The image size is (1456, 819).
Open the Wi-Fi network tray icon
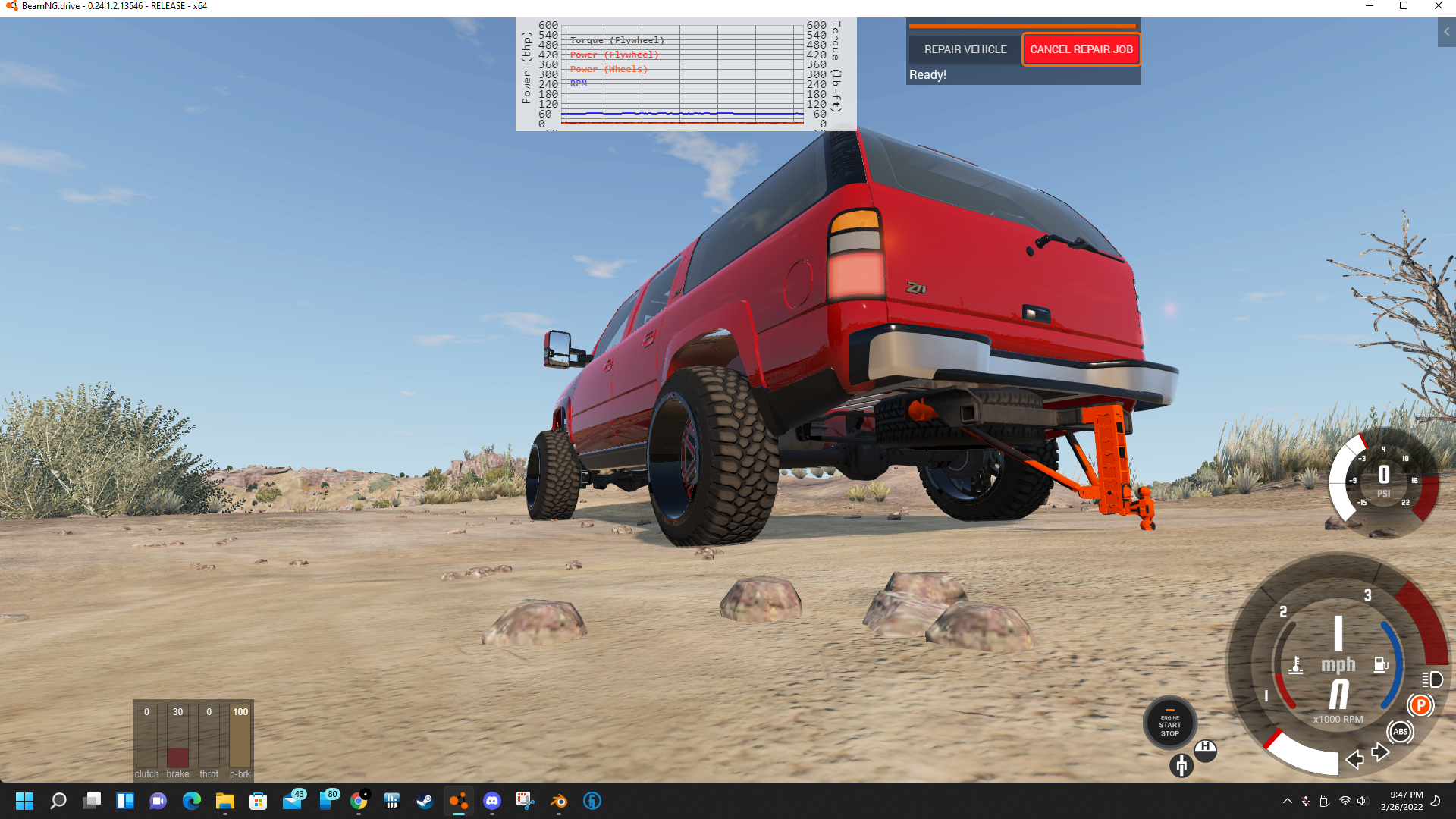[x=1345, y=801]
